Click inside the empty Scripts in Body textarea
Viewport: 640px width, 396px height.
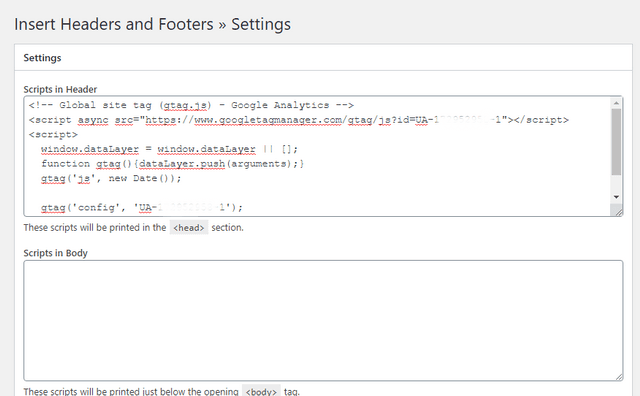click(x=323, y=321)
